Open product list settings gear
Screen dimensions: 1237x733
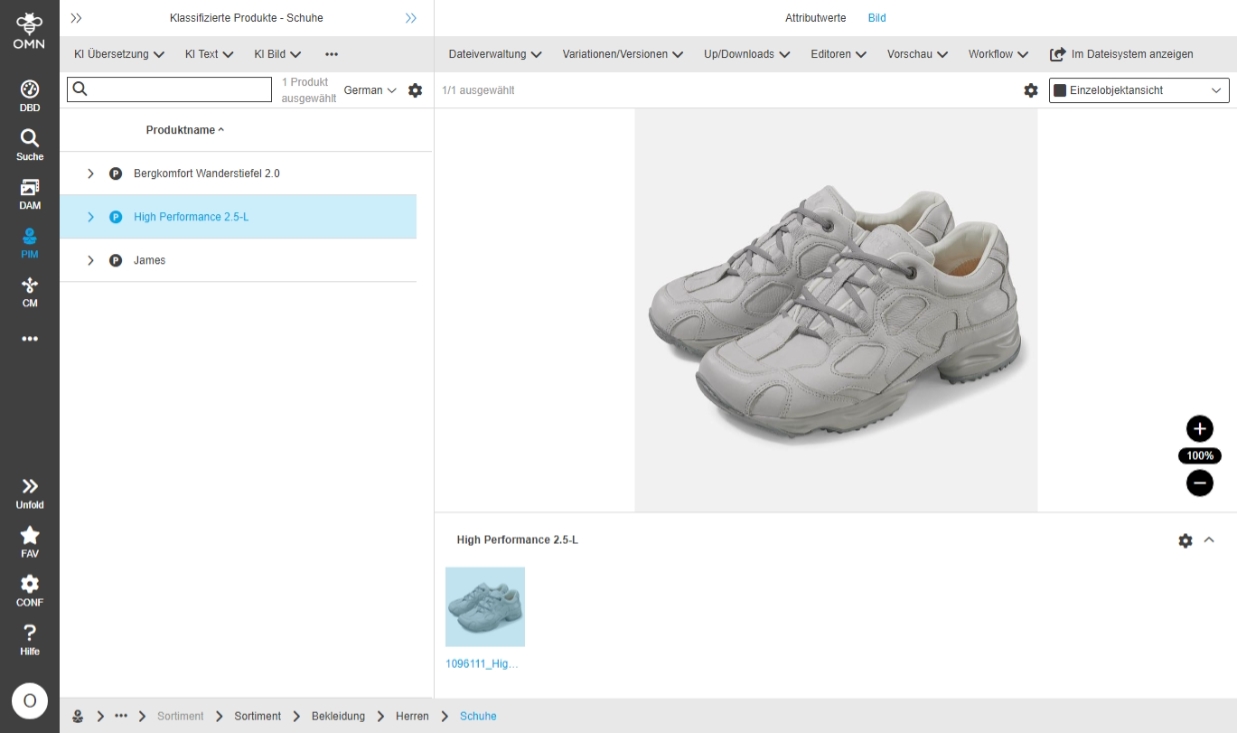(416, 90)
